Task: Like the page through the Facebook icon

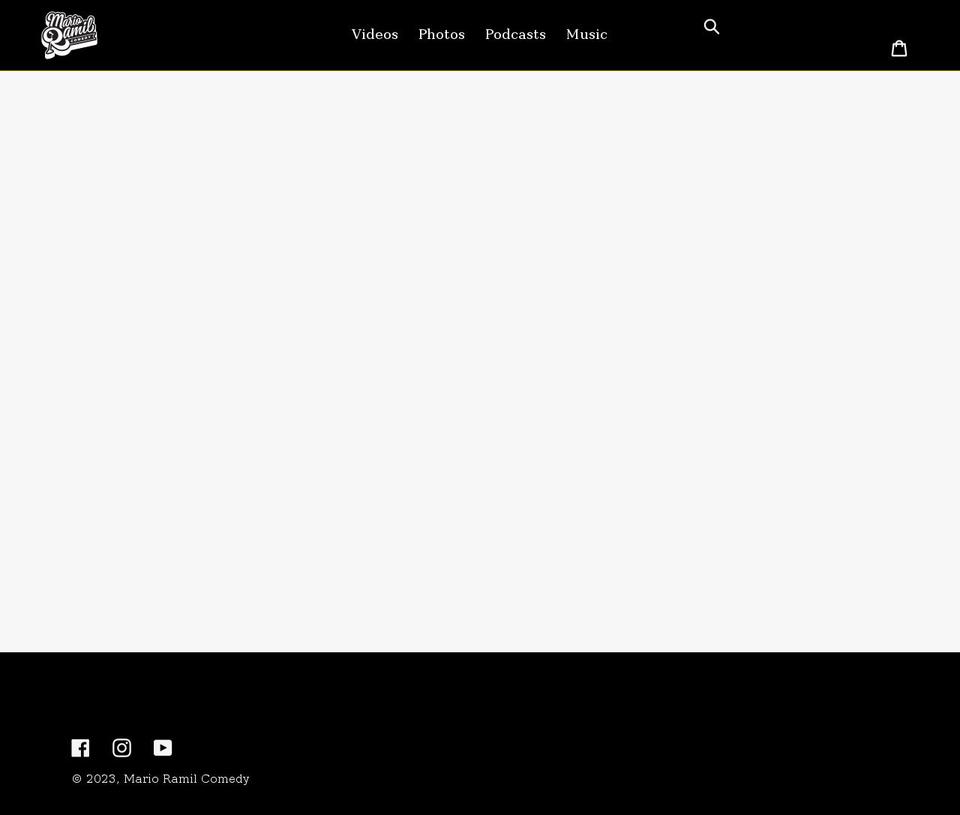Action: pyautogui.click(x=80, y=747)
